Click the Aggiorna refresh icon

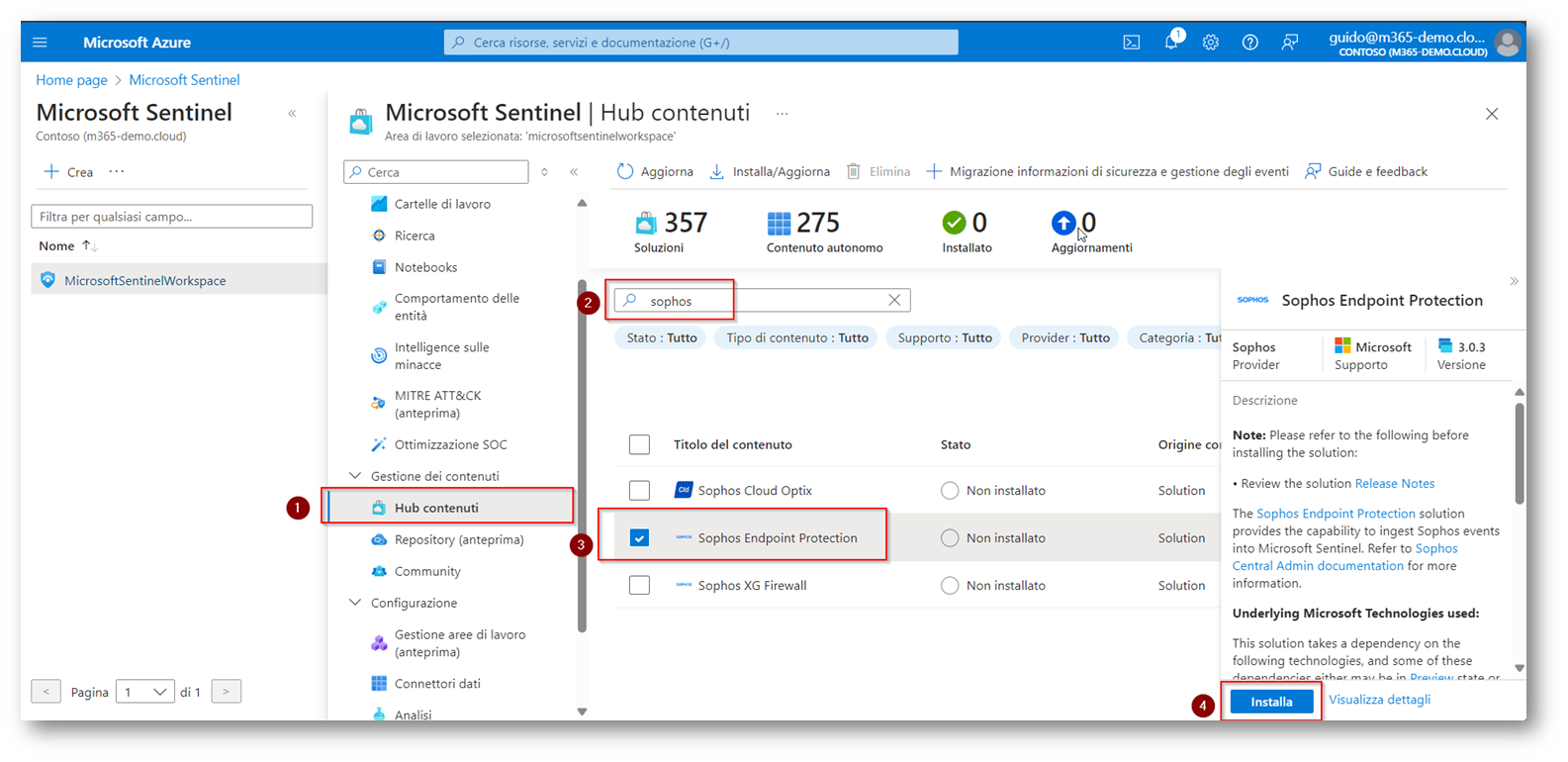[x=625, y=171]
